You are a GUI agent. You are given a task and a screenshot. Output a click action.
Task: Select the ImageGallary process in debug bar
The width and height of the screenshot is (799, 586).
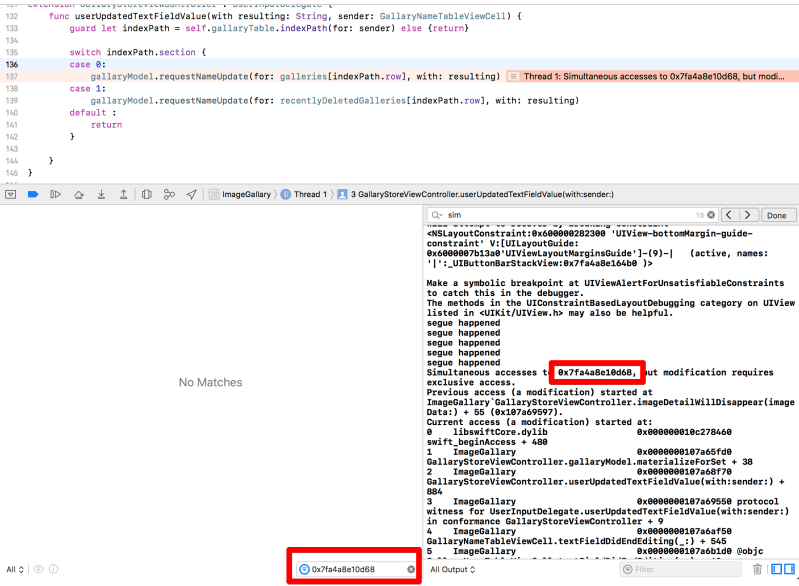pyautogui.click(x=240, y=194)
